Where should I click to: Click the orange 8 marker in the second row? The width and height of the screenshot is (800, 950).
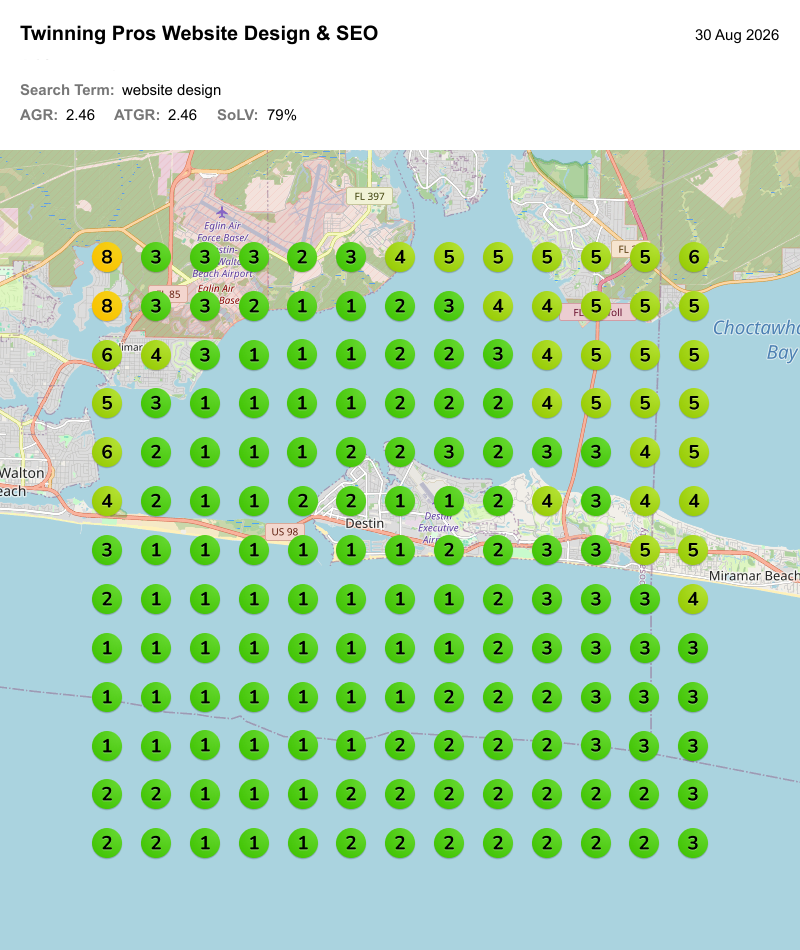point(107,306)
